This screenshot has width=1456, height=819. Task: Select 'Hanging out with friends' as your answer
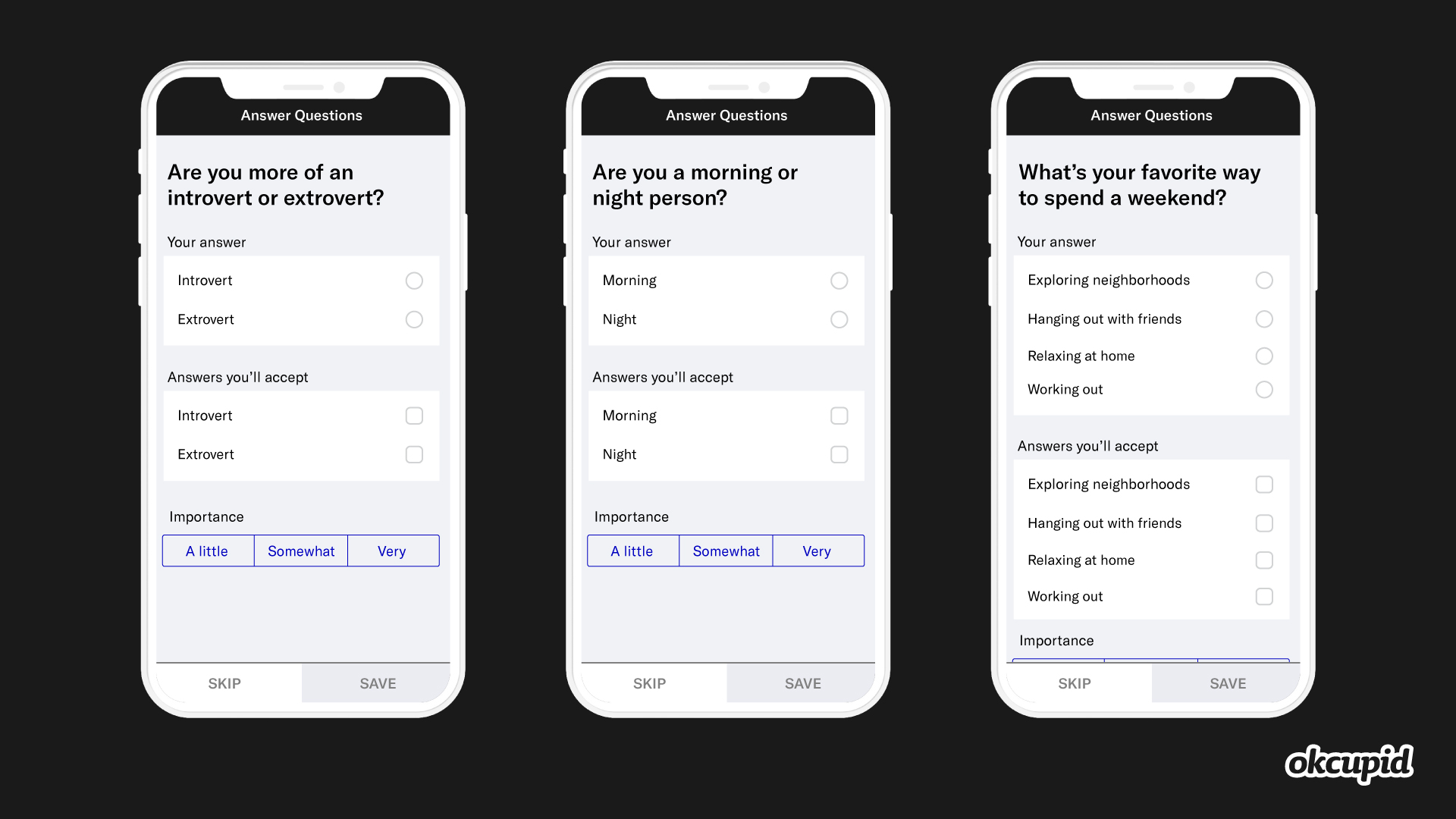(x=1264, y=319)
